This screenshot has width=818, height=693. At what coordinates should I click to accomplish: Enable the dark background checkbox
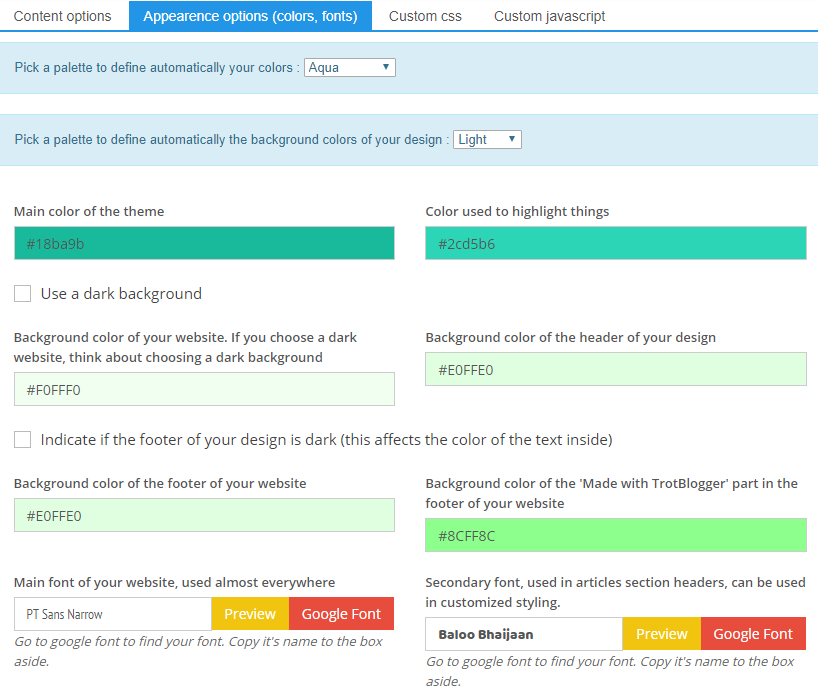(22, 293)
